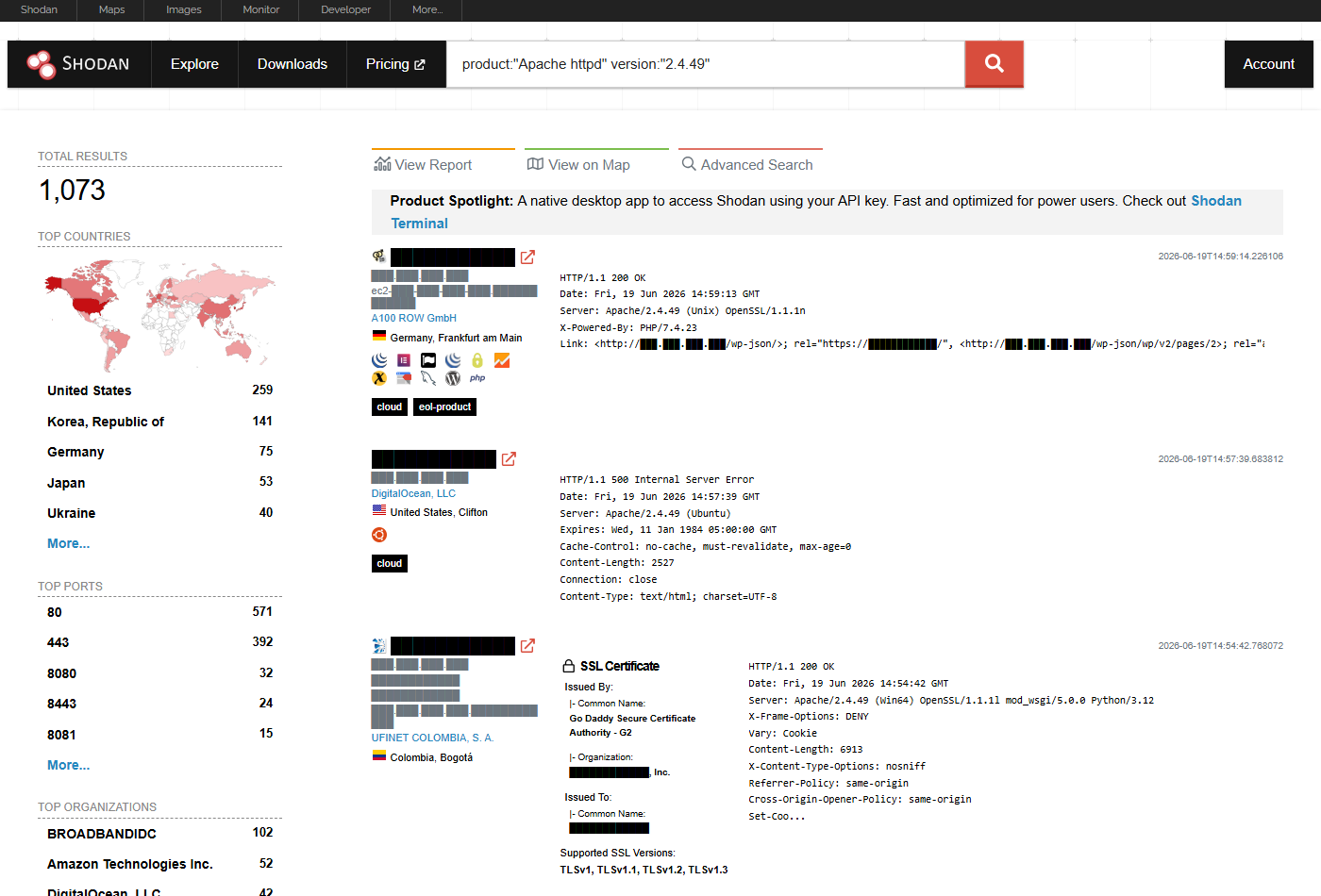This screenshot has width=1321, height=896.
Task: Select the Shodan top bar tab
Action: [39, 9]
